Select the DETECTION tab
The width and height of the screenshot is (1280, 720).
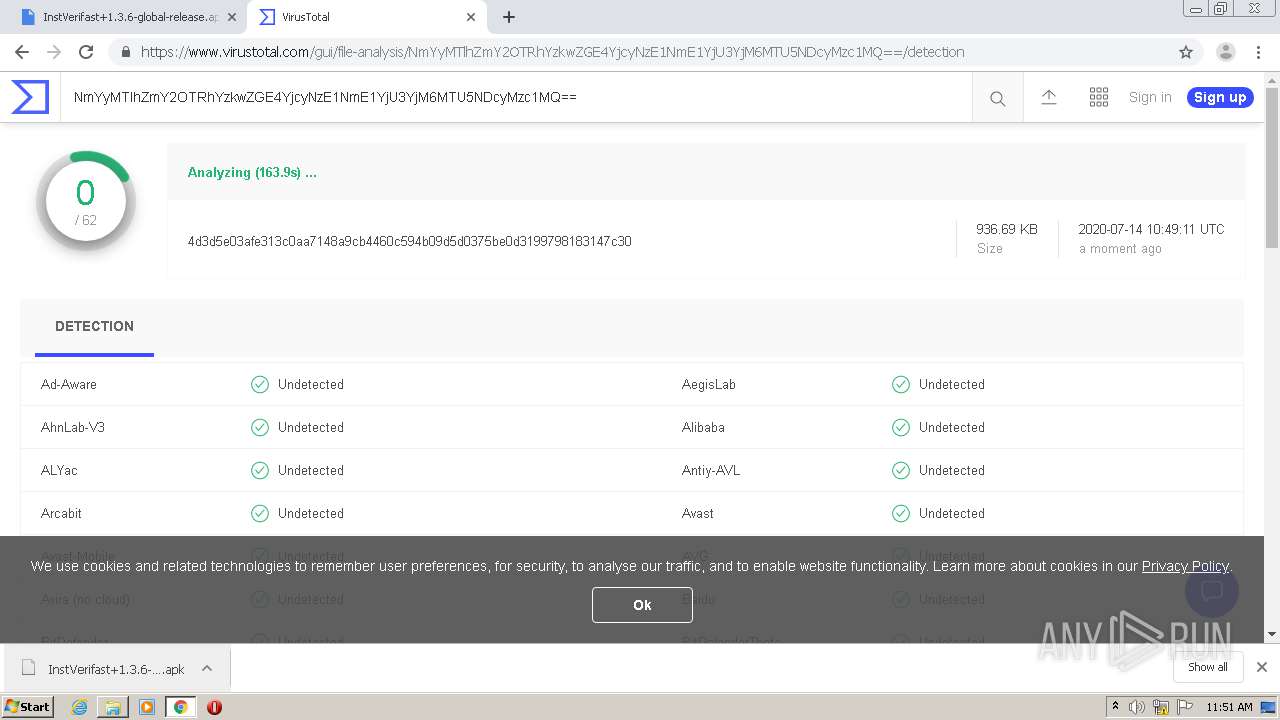94,326
